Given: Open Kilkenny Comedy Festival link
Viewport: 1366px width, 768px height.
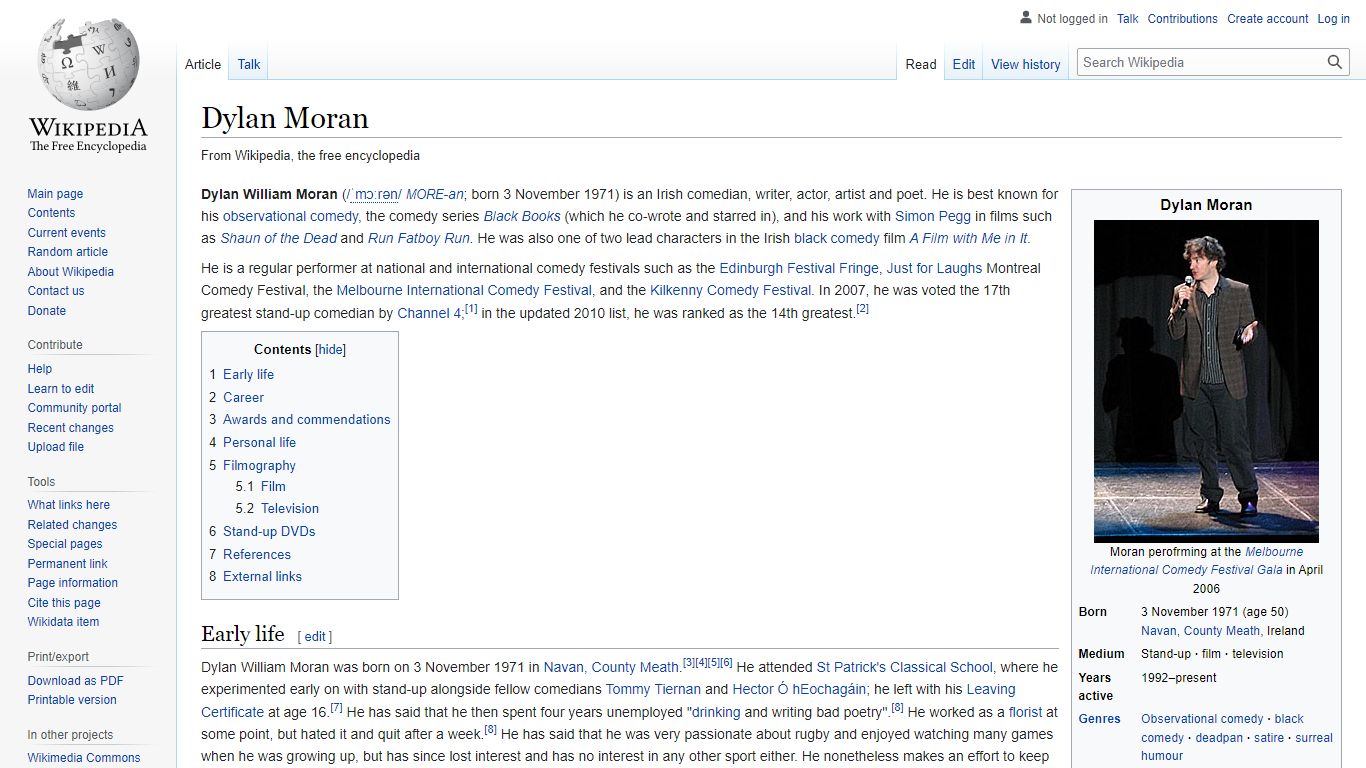Looking at the screenshot, I should tap(730, 290).
